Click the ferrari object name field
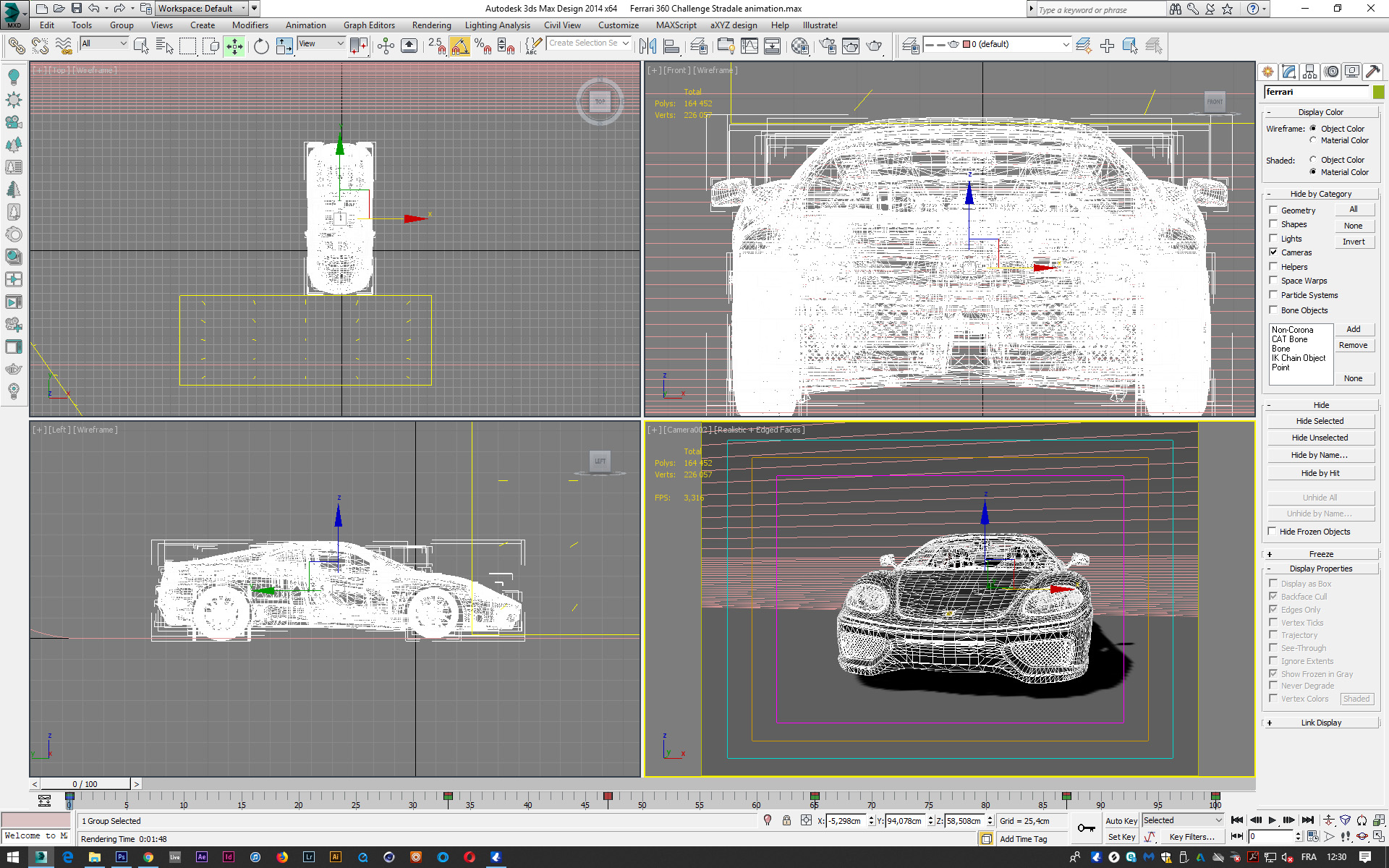 (1317, 92)
